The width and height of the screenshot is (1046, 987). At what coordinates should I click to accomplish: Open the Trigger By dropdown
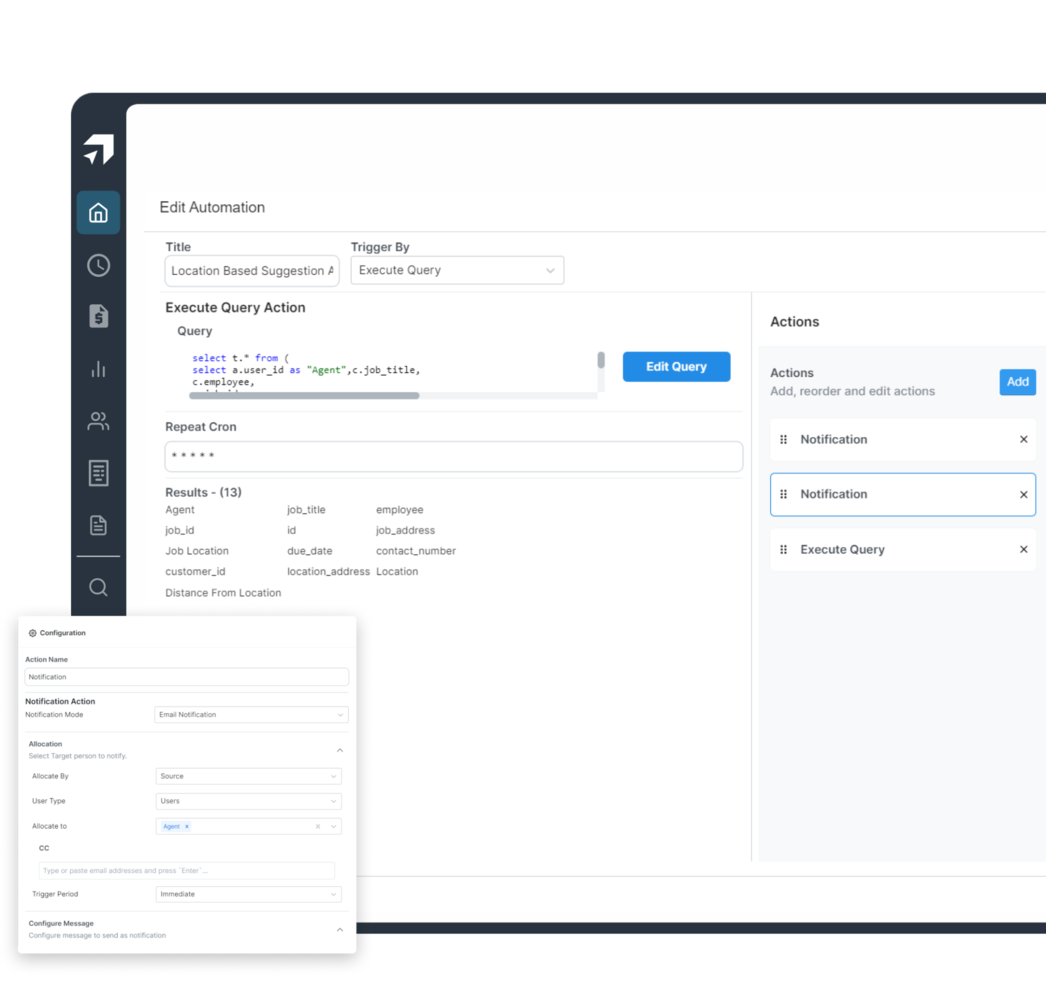pyautogui.click(x=457, y=270)
